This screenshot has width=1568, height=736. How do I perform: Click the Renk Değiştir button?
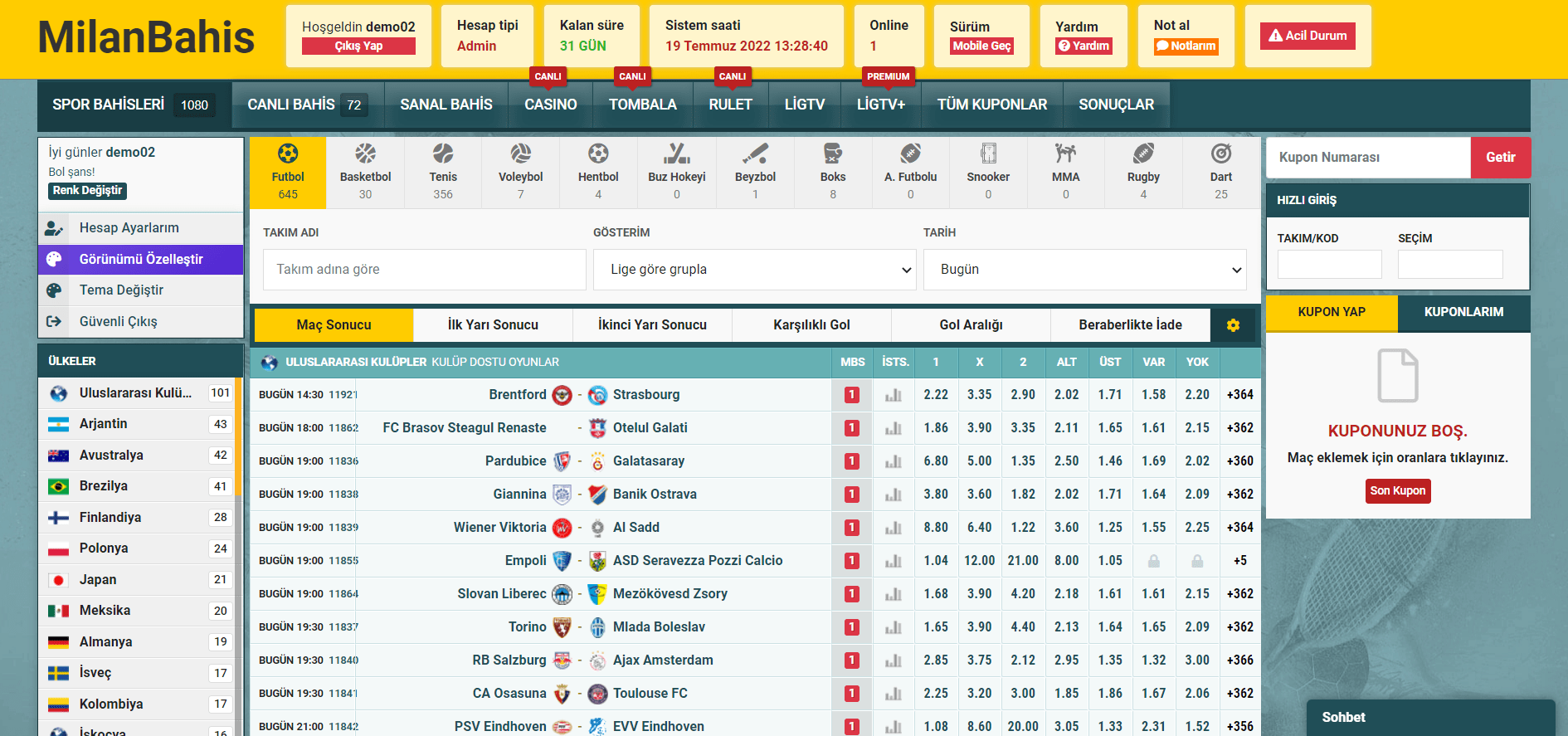(x=87, y=191)
